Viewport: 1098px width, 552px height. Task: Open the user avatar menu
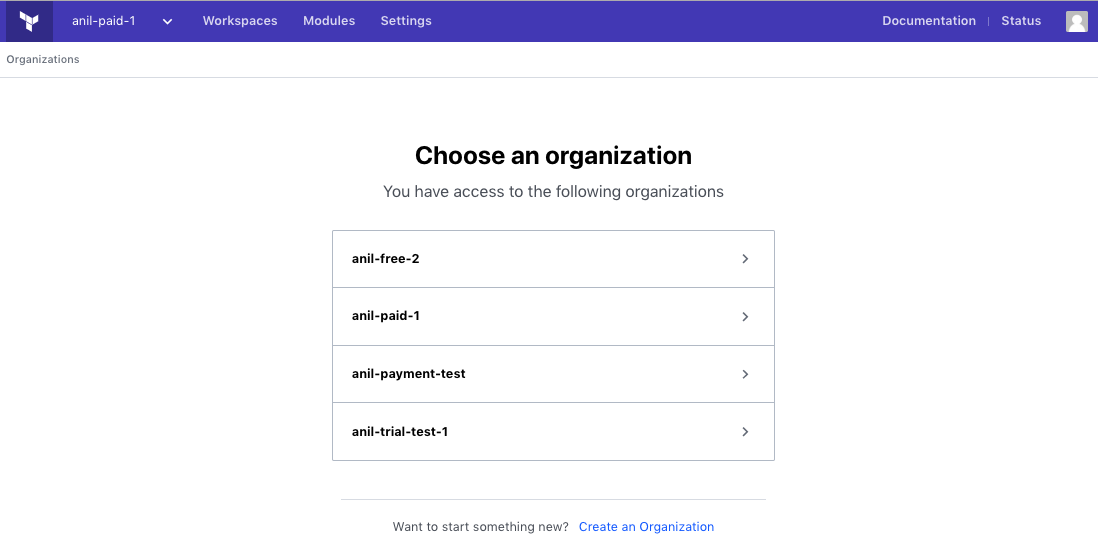[1076, 21]
